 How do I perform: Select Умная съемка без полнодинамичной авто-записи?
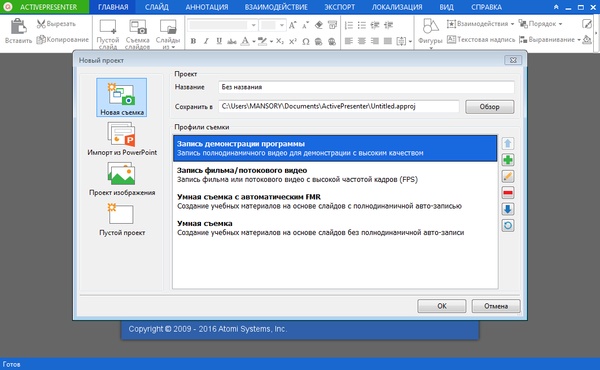(335, 228)
